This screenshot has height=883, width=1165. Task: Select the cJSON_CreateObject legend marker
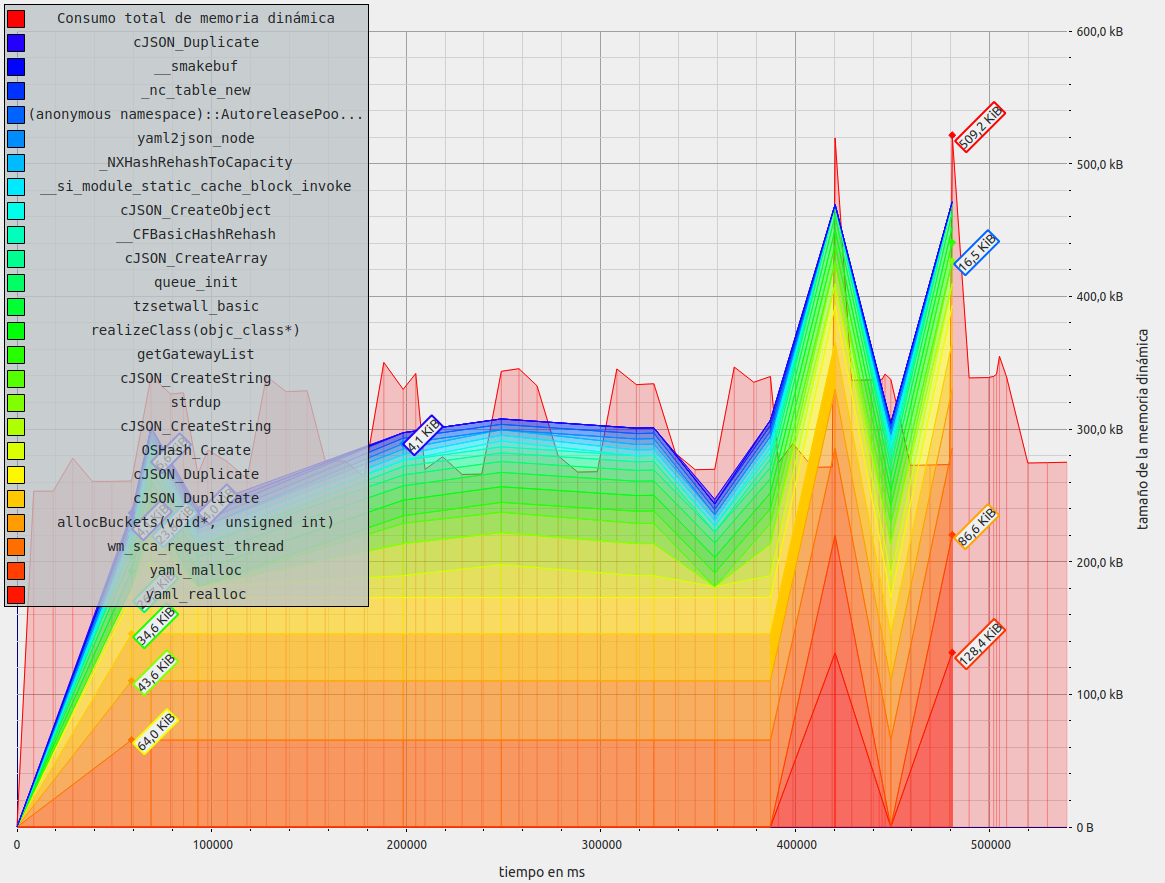(15, 210)
